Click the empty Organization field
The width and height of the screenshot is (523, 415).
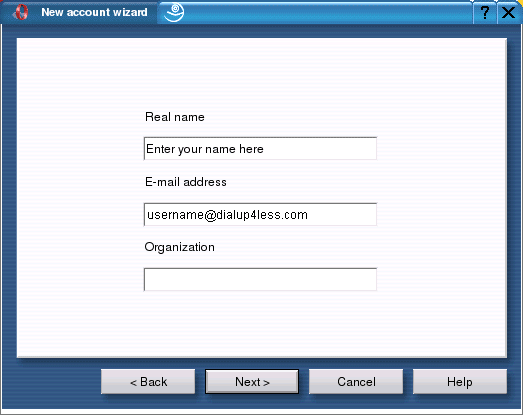260,280
